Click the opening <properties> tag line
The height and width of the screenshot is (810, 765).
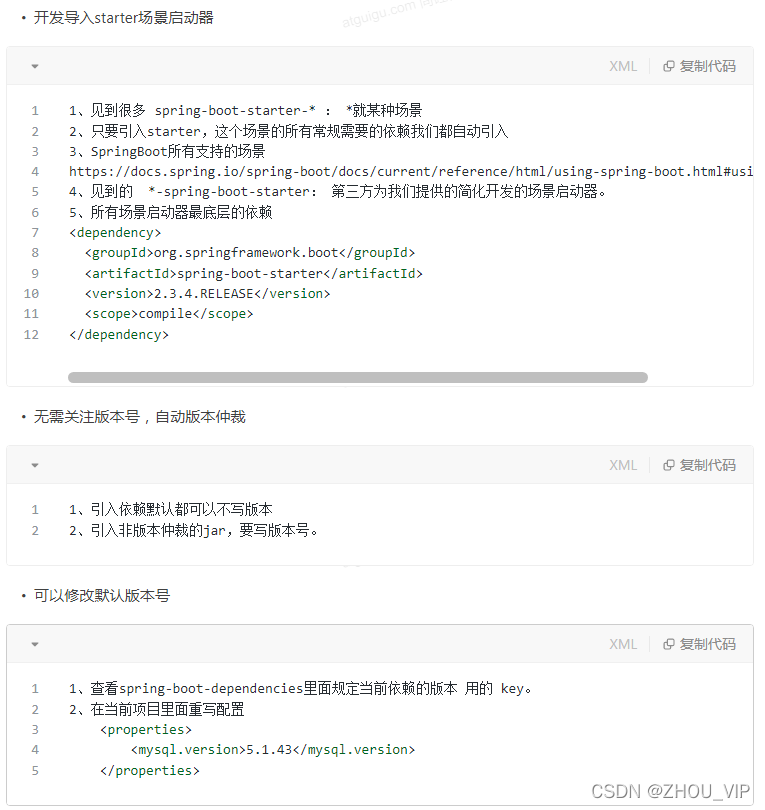point(146,730)
